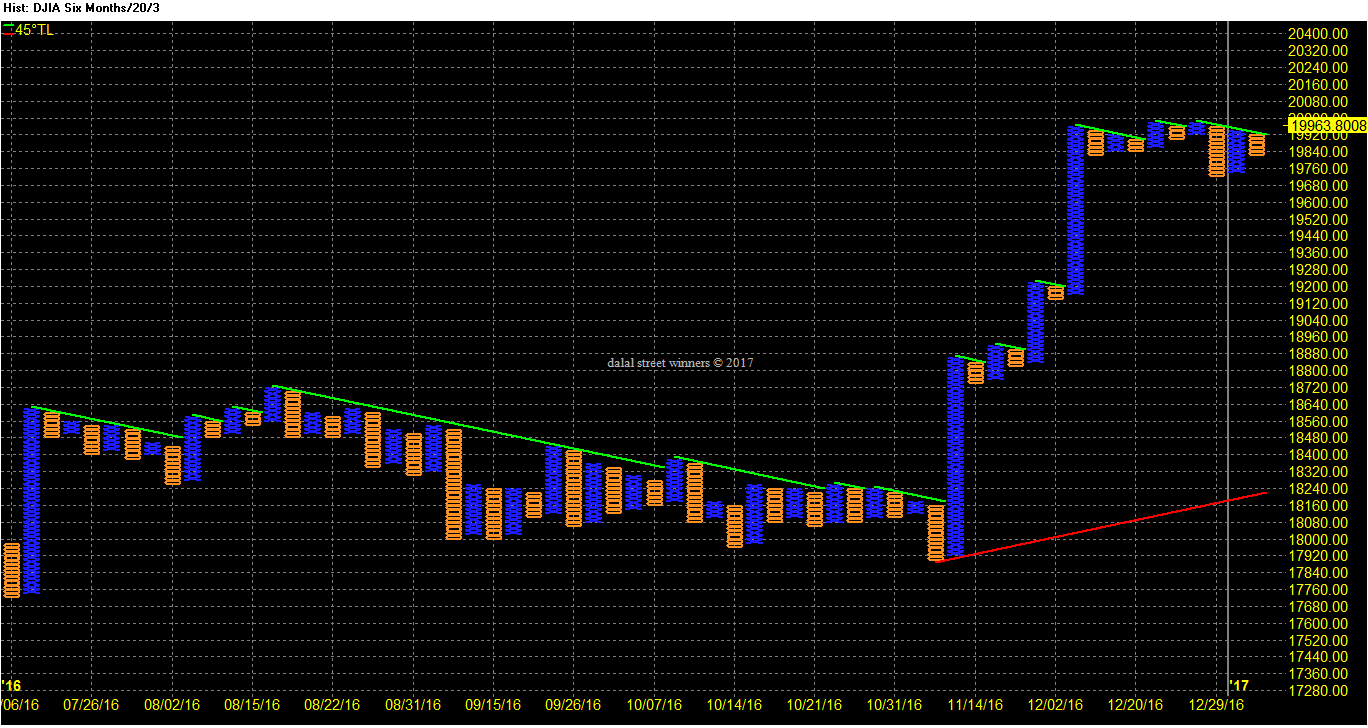Select the '17 year marker on the date axis
This screenshot has height=728, width=1368.
tap(1239, 685)
